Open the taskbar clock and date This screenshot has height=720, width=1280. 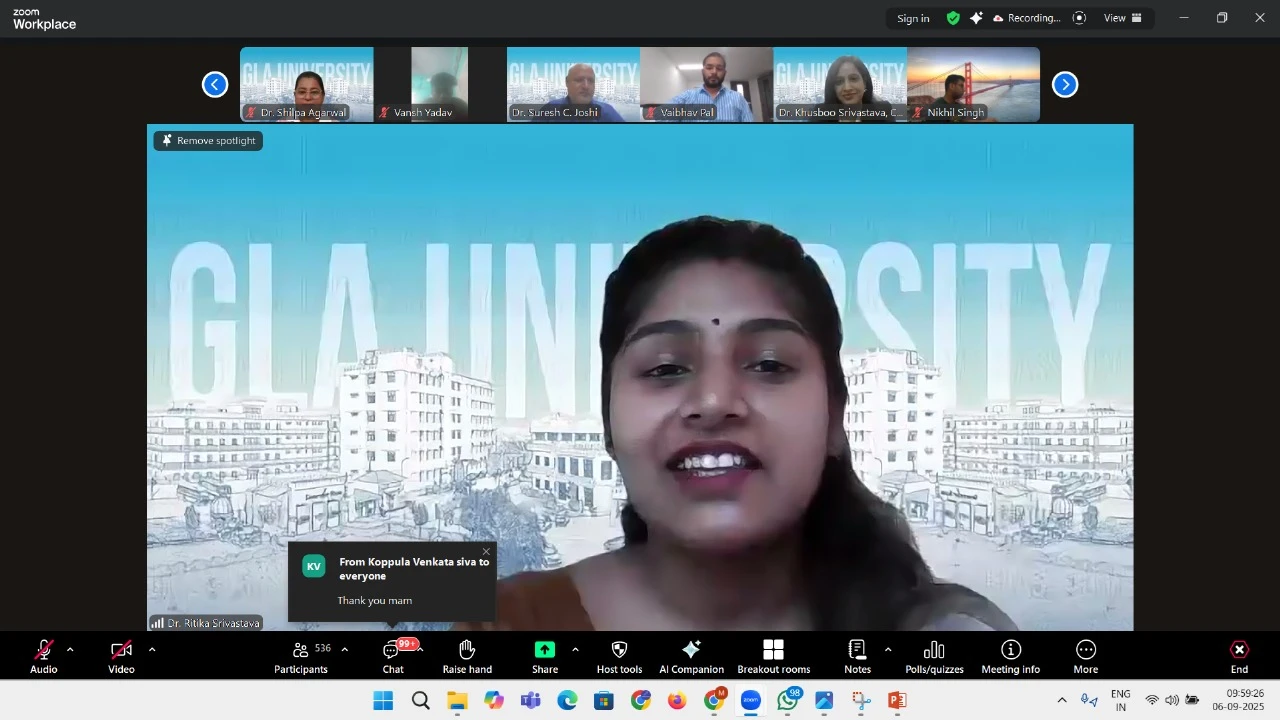click(x=1238, y=700)
